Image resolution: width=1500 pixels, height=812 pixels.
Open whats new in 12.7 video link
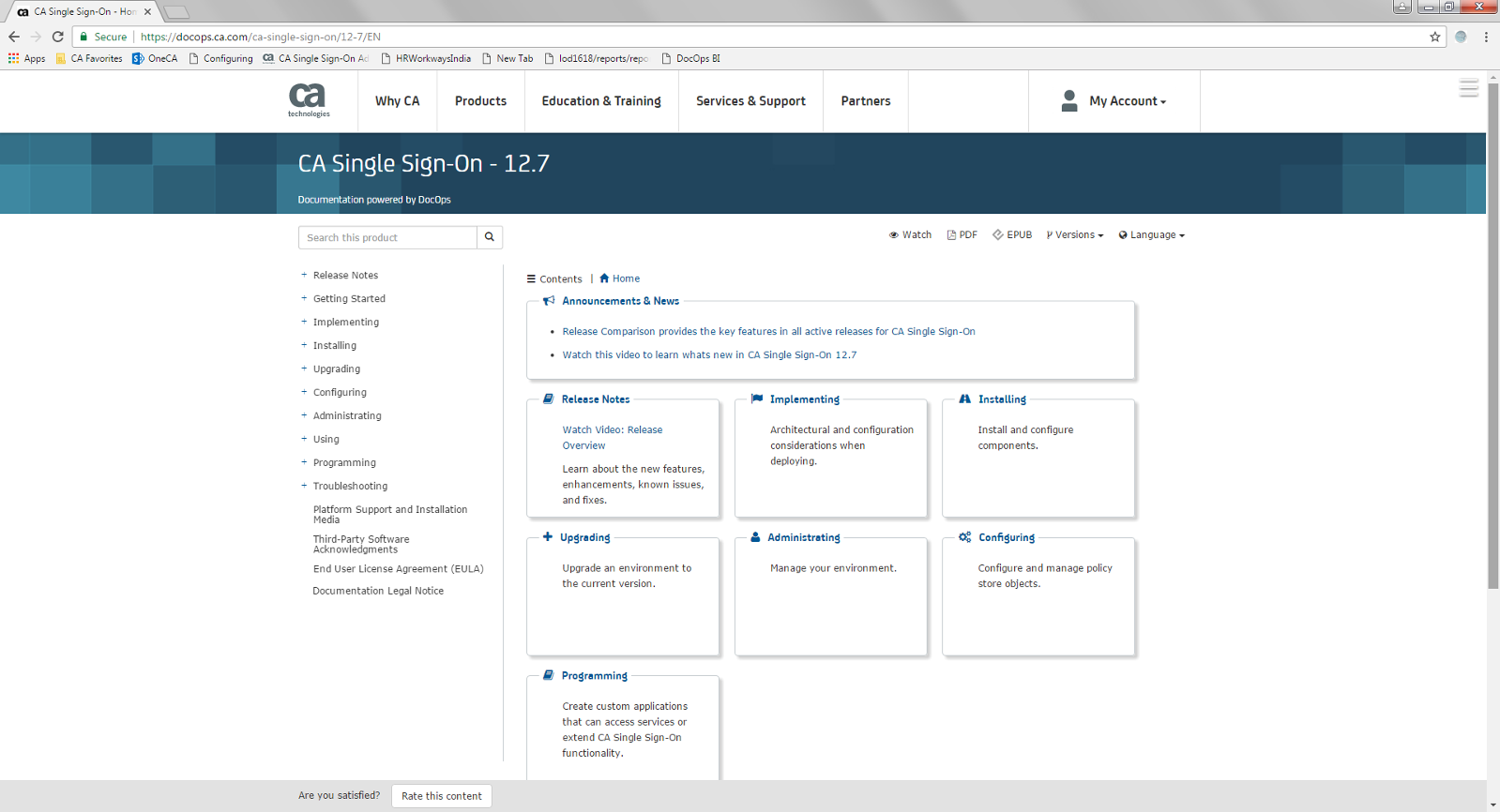709,354
